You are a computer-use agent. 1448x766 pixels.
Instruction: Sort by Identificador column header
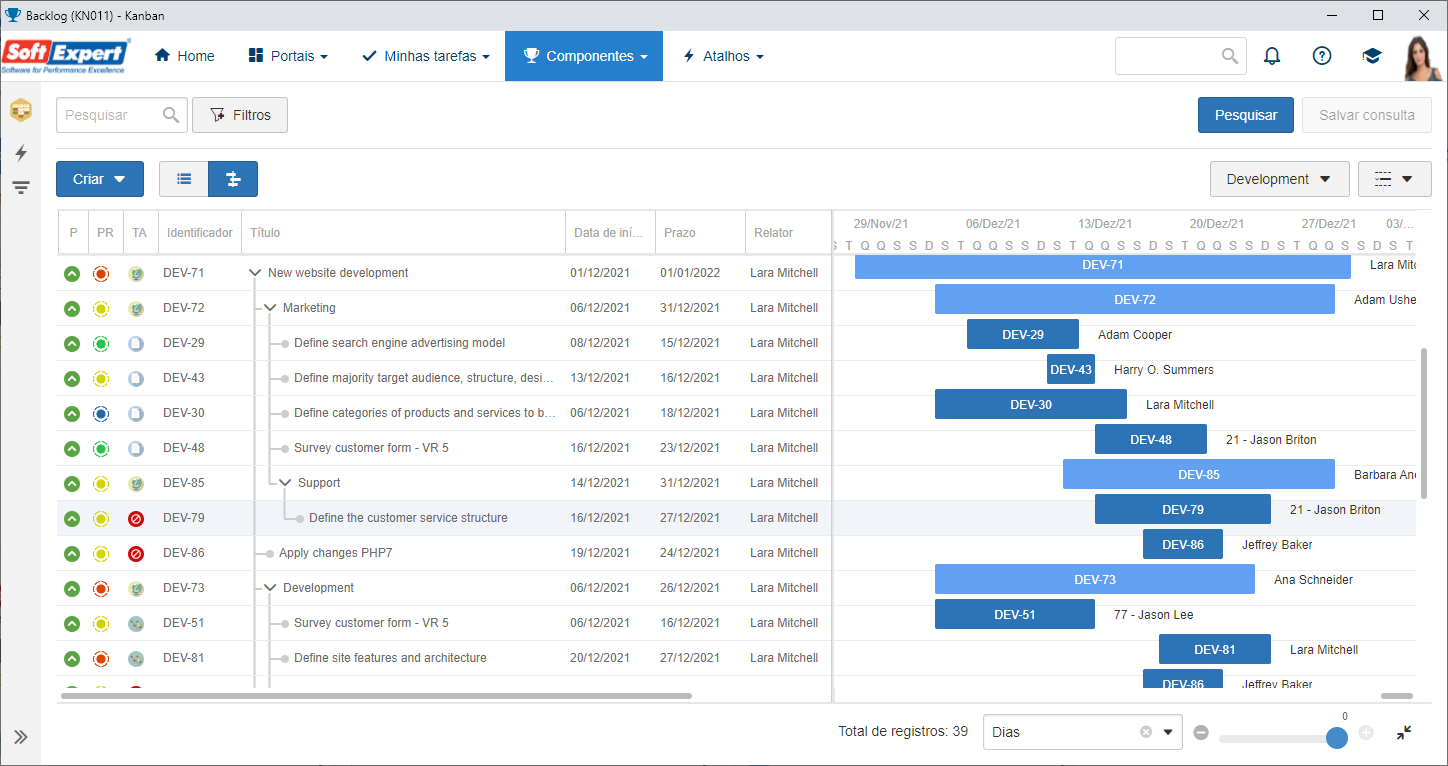point(200,233)
